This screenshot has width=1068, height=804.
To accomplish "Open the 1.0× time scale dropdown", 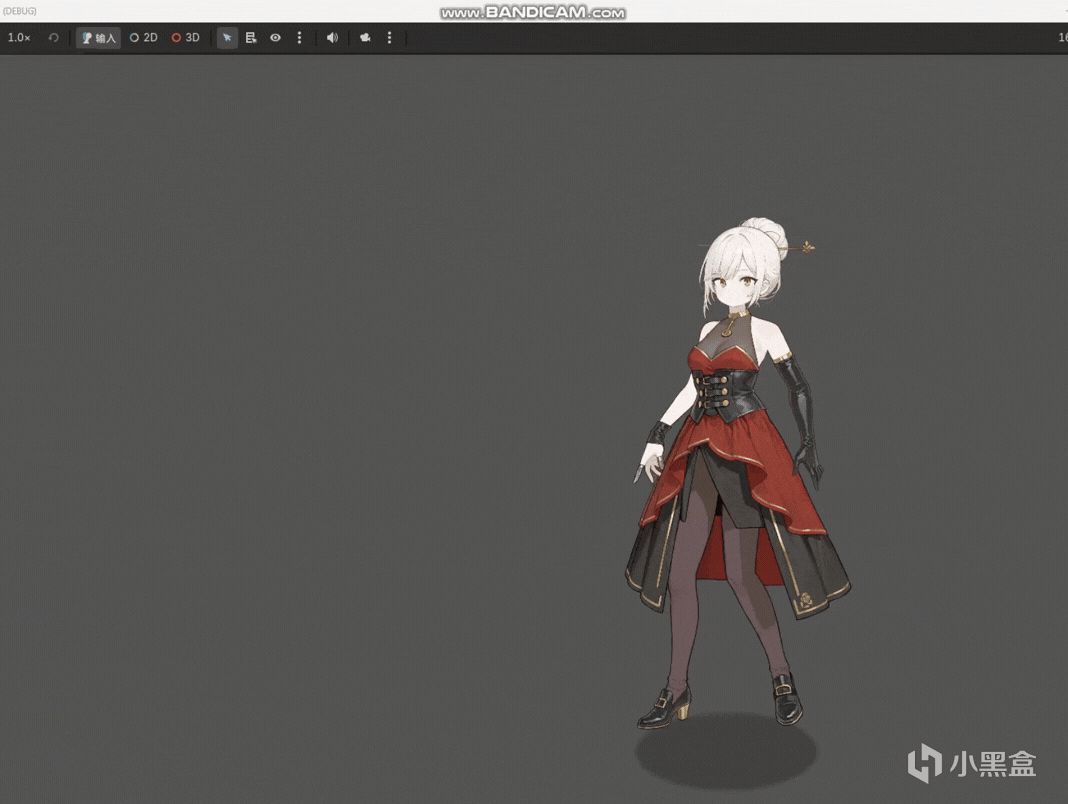I will 19,37.
